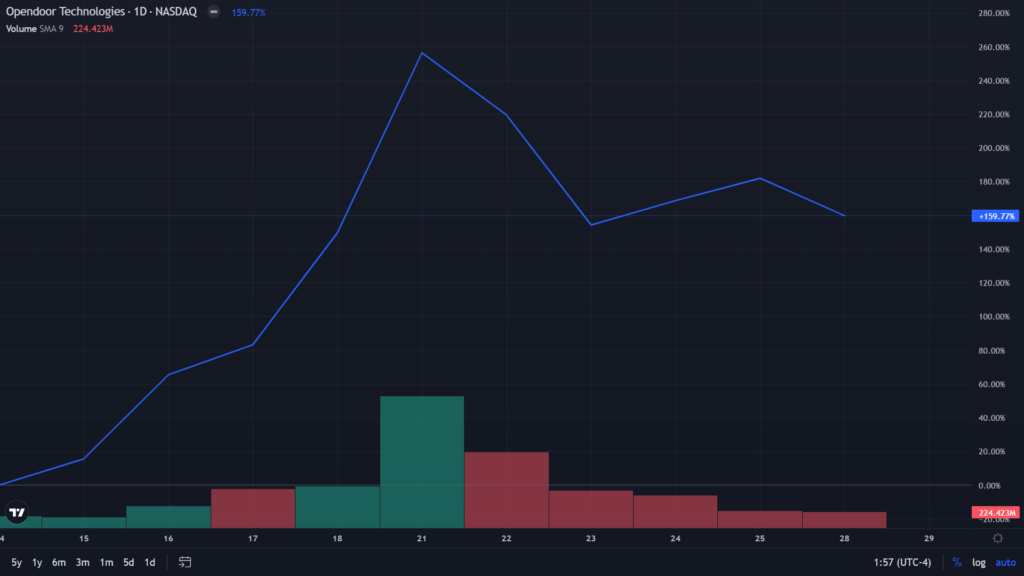The image size is (1024, 576).
Task: Select the 6m time range
Action: 59,562
